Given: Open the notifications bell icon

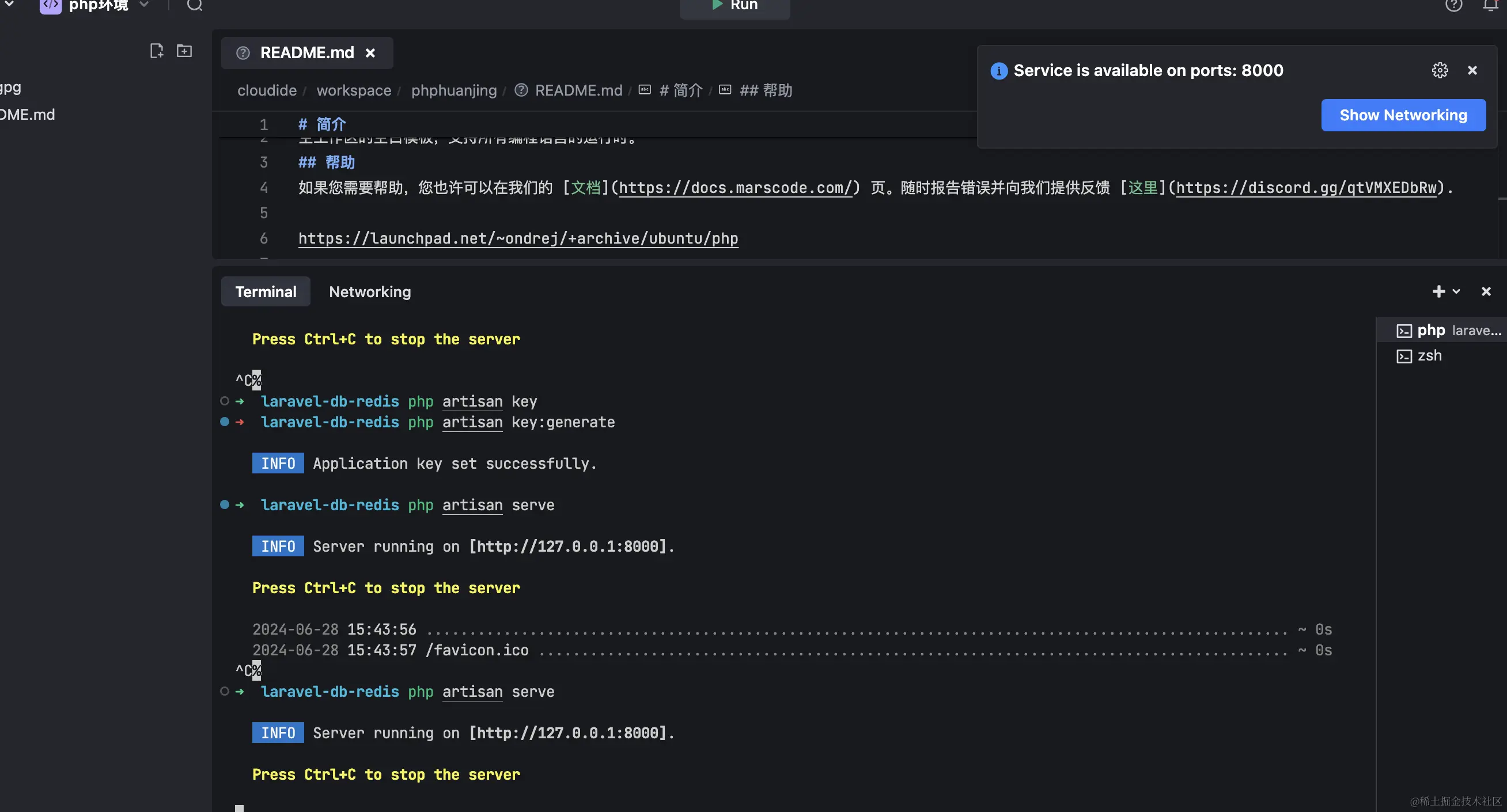Looking at the screenshot, I should click(x=1491, y=6).
